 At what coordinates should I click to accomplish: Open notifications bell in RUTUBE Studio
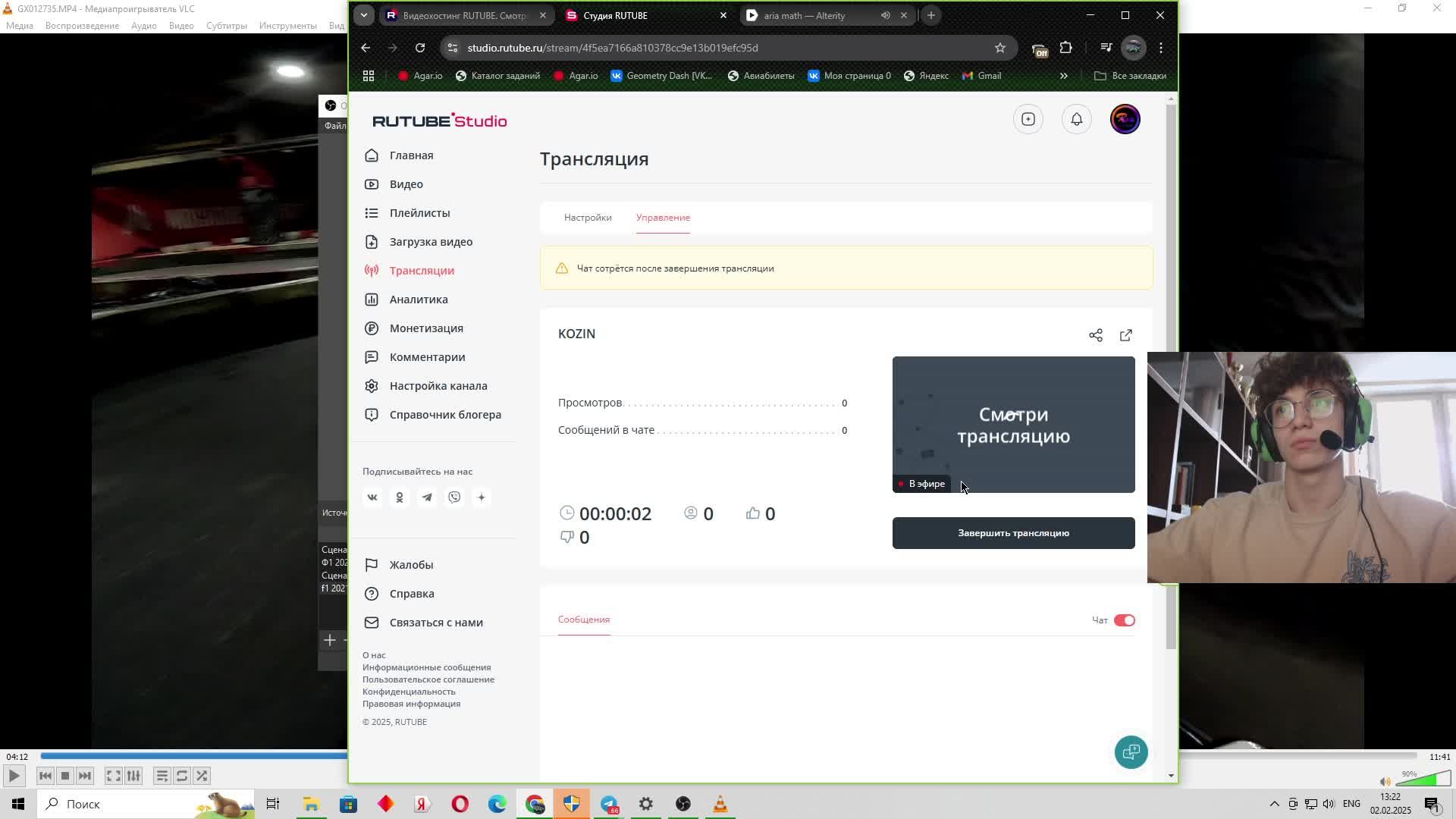pyautogui.click(x=1076, y=119)
